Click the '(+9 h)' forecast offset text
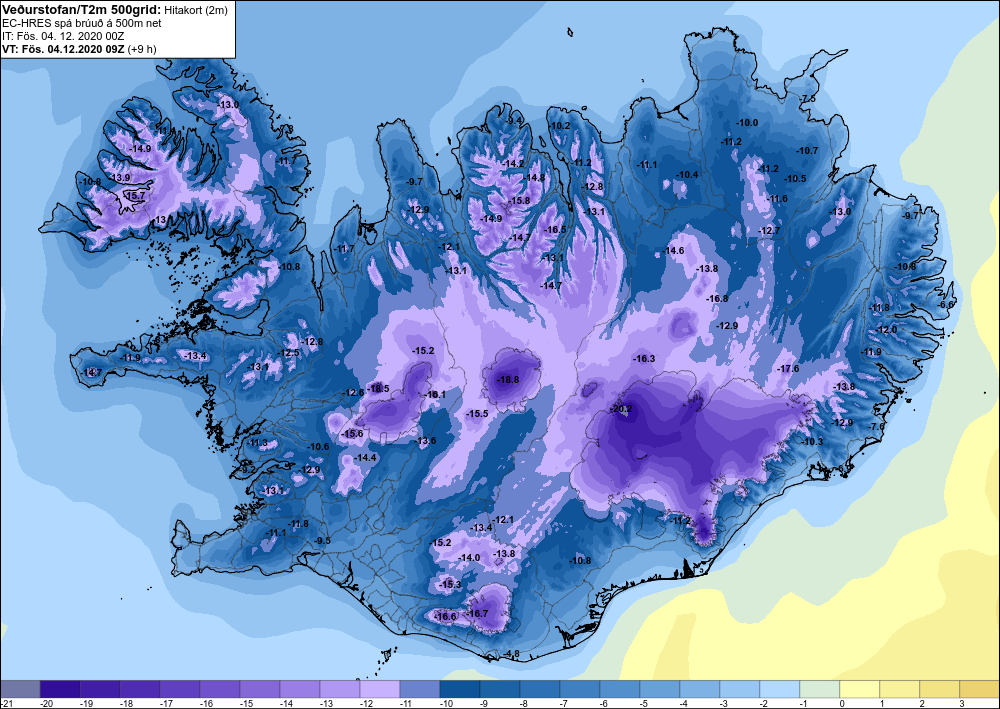The height and width of the screenshot is (709, 1000). click(x=142, y=49)
